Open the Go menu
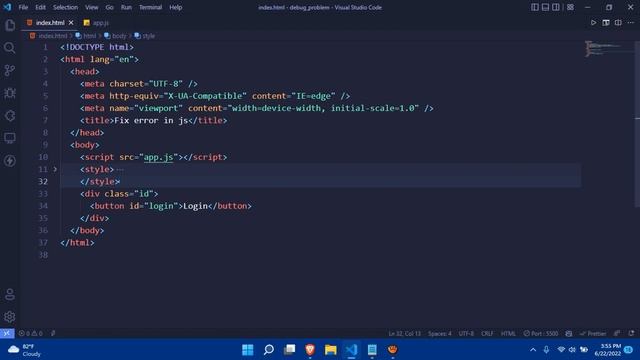Image resolution: width=640 pixels, height=360 pixels. click(x=109, y=7)
